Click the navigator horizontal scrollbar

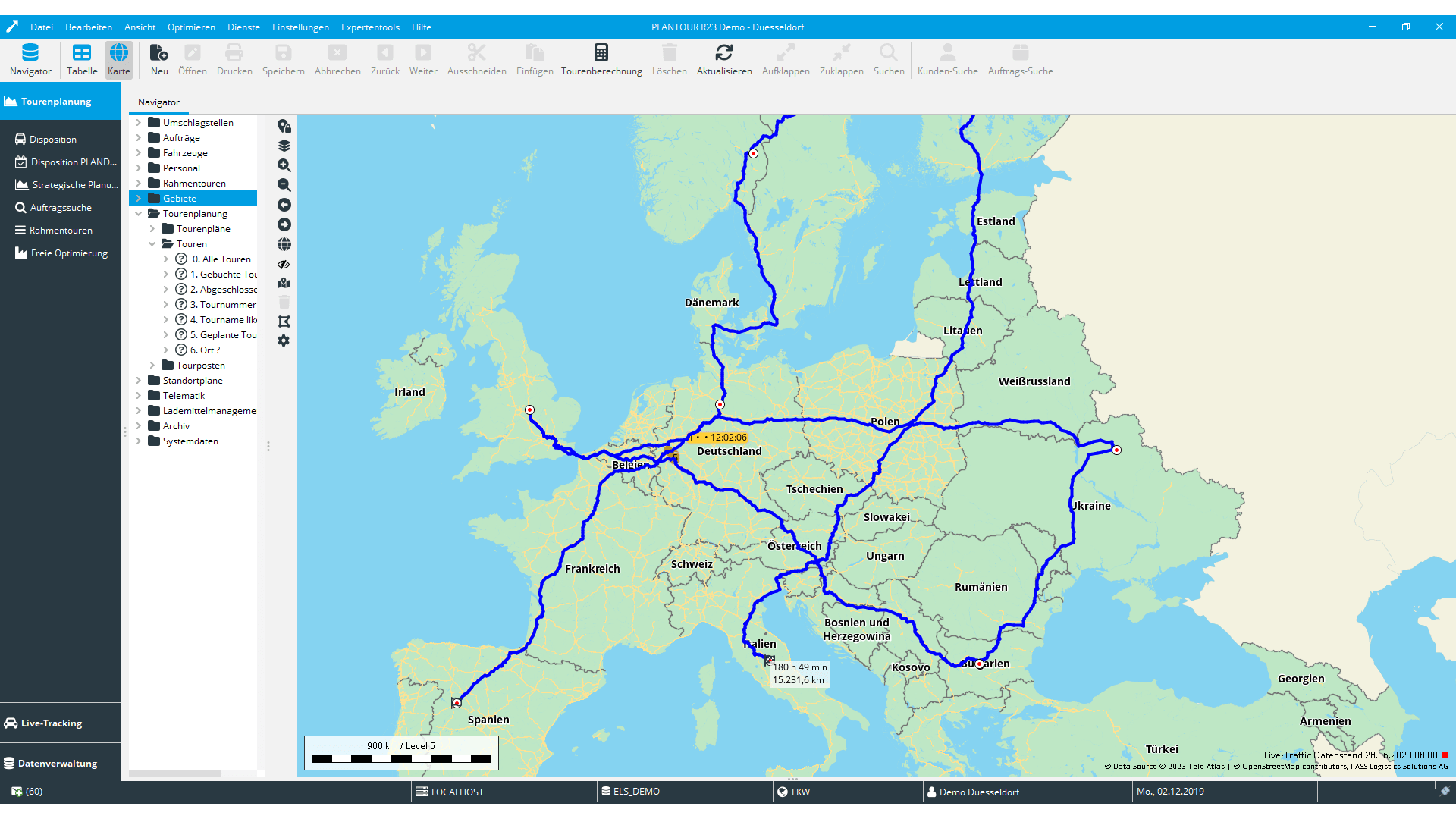coord(175,773)
